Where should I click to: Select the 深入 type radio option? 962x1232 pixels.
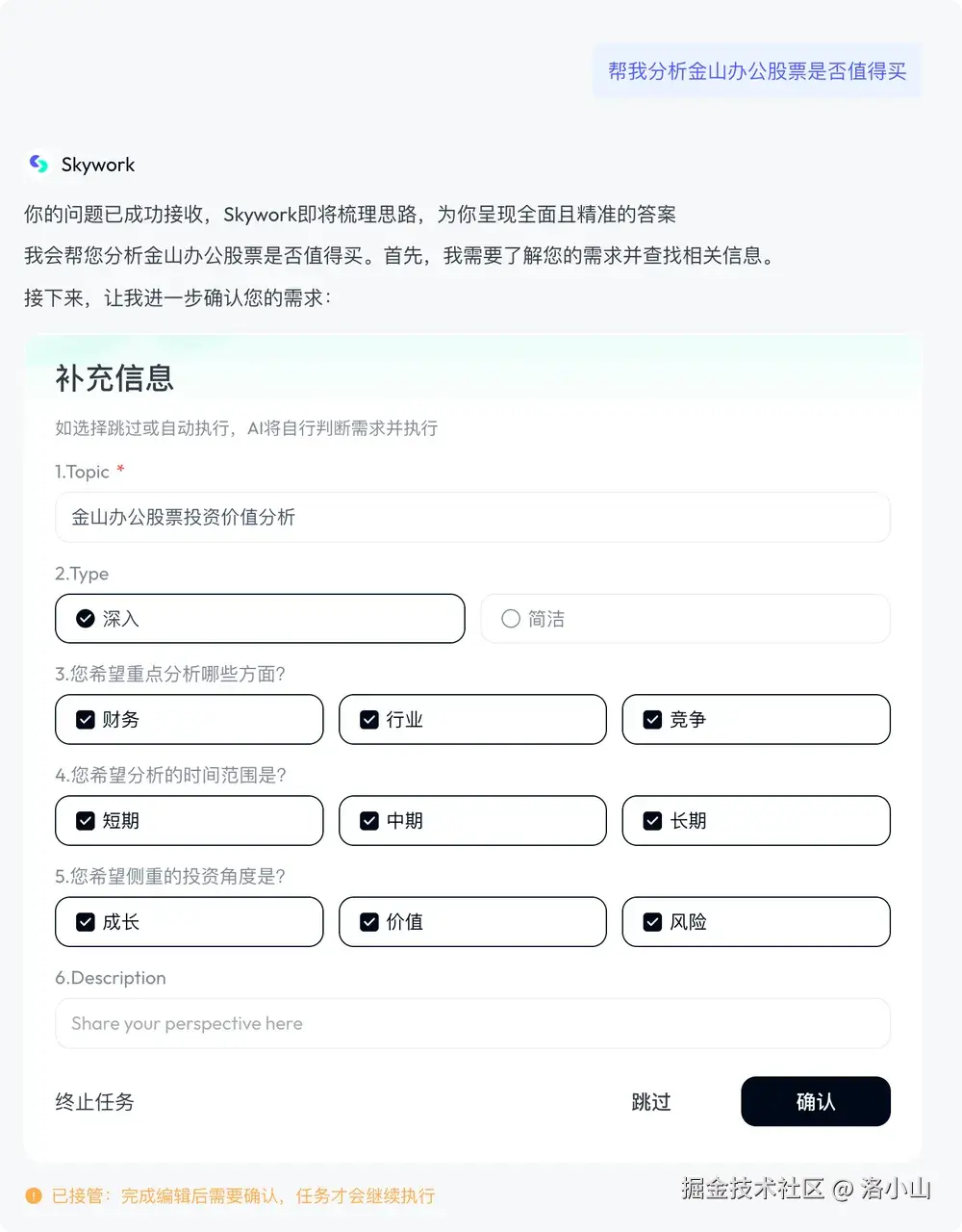point(260,618)
